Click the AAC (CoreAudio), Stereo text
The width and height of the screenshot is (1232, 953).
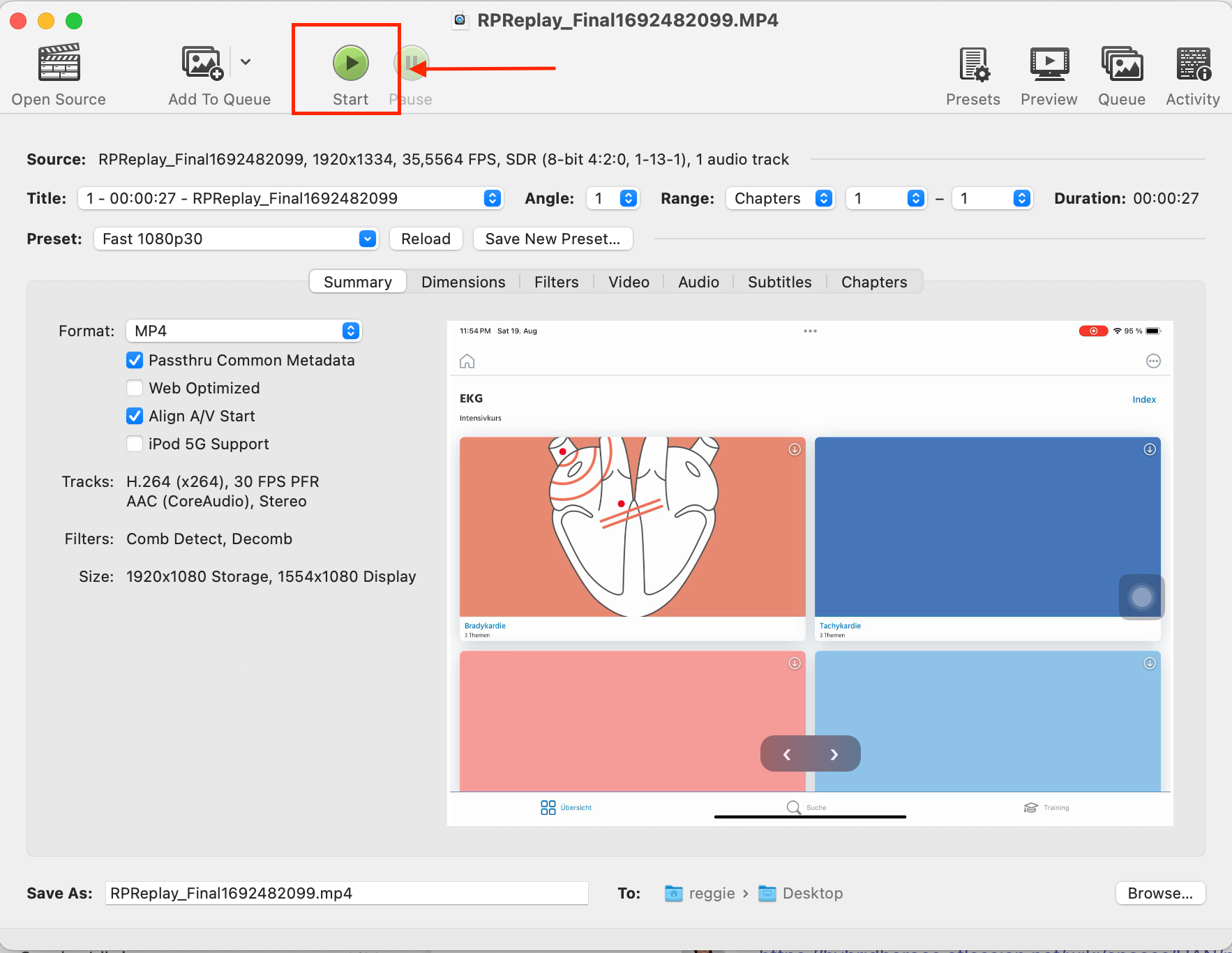tap(216, 501)
